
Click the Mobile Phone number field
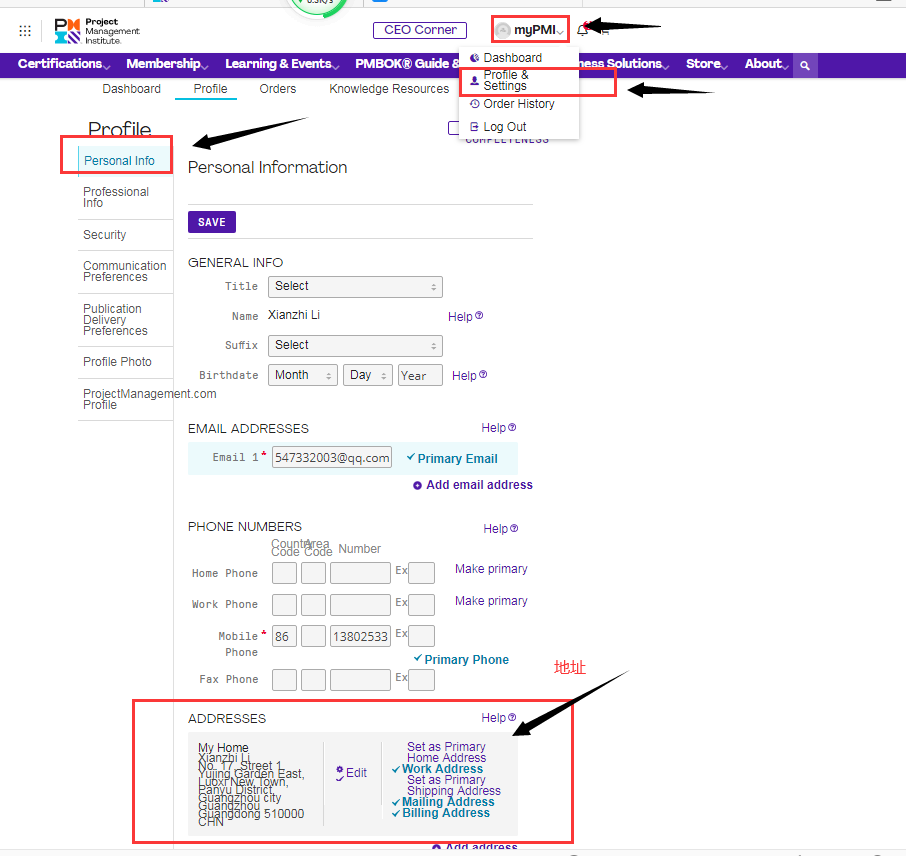(x=360, y=636)
